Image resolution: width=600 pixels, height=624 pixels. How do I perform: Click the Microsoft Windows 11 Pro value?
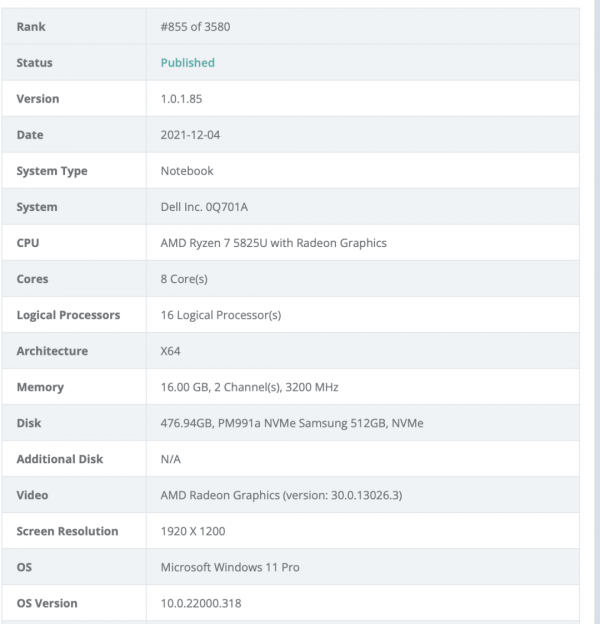[x=230, y=567]
